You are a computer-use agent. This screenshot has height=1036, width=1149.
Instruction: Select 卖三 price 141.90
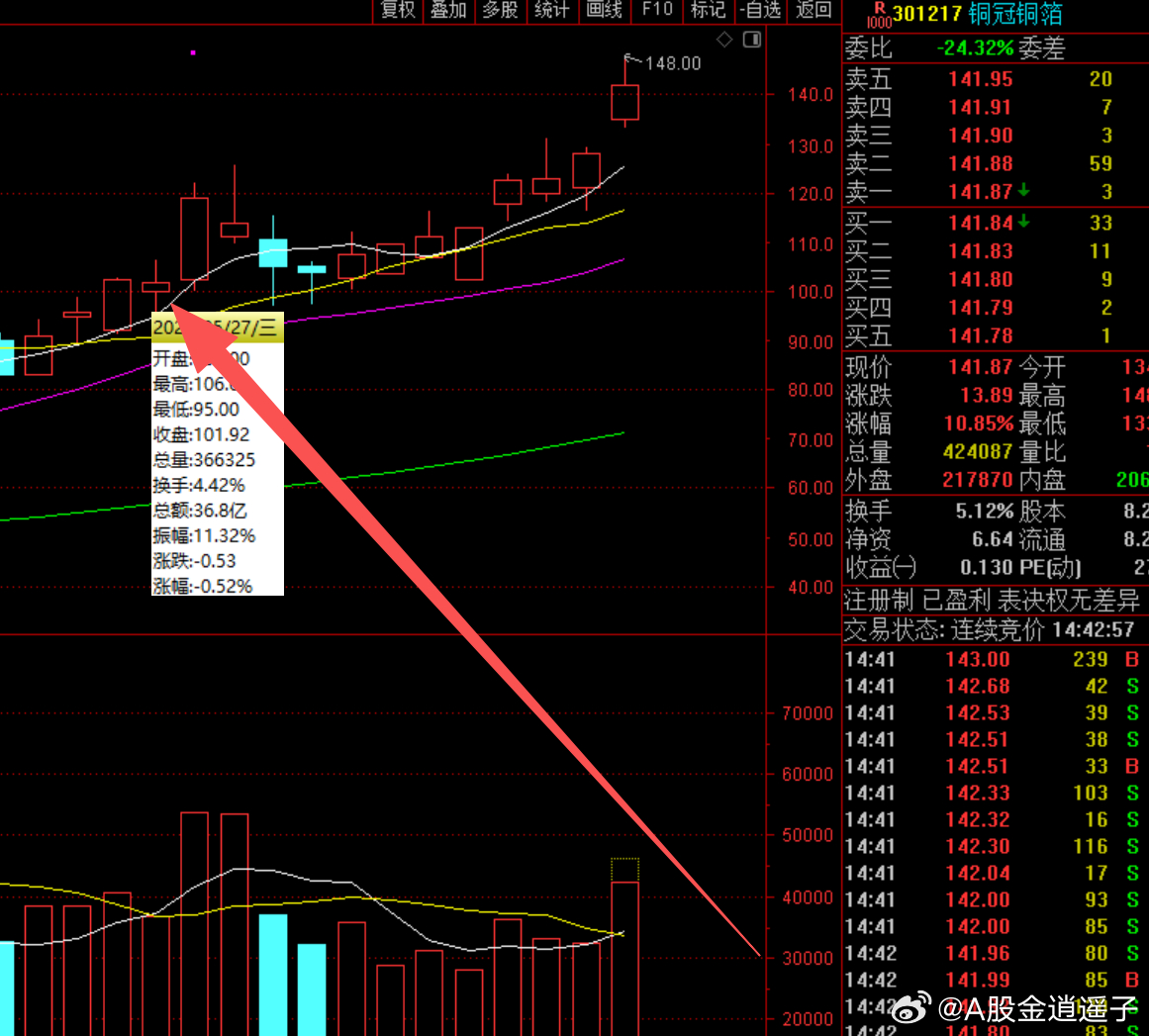981,136
